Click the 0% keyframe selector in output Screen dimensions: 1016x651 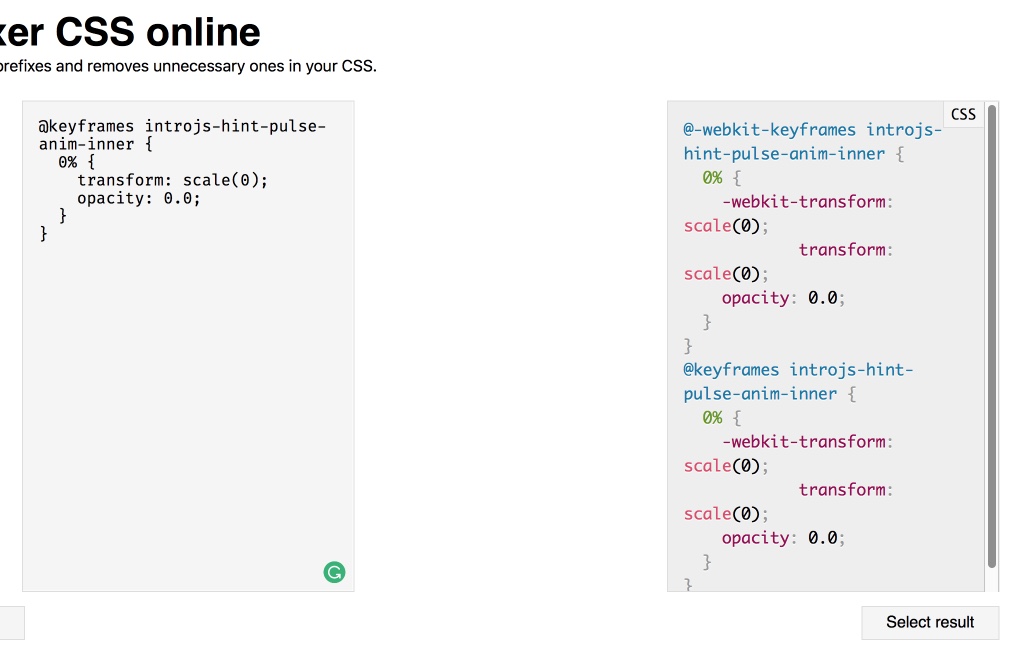709,177
